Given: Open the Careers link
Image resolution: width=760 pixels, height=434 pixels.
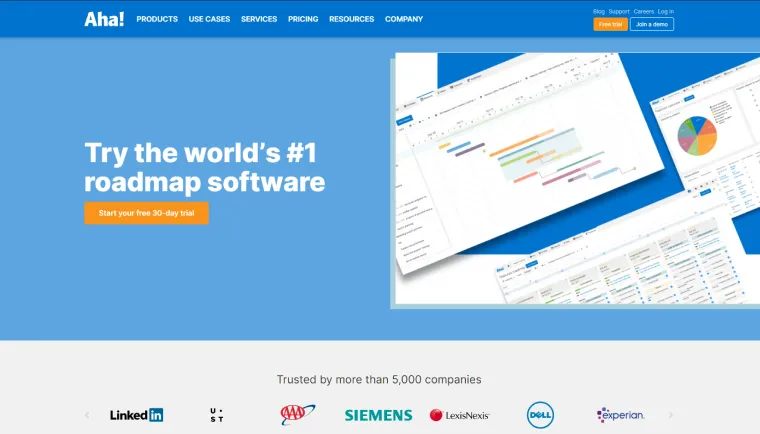Looking at the screenshot, I should (x=644, y=11).
